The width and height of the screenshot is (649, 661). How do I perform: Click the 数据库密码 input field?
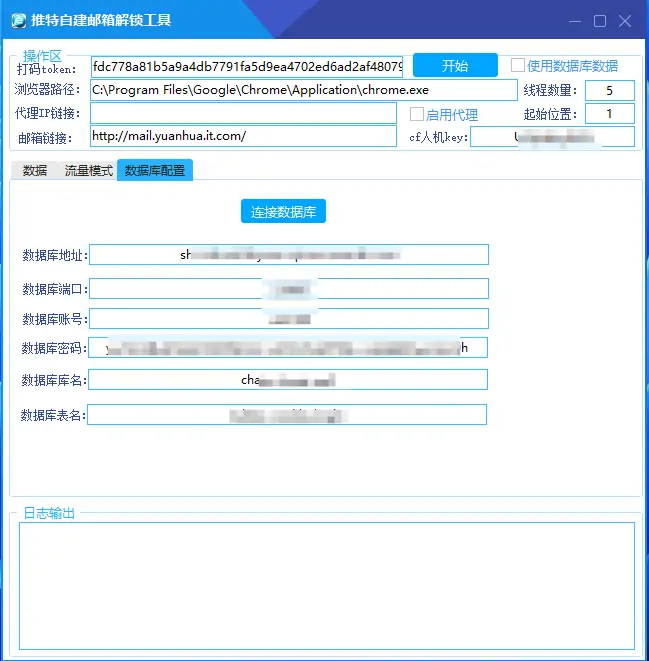click(288, 348)
